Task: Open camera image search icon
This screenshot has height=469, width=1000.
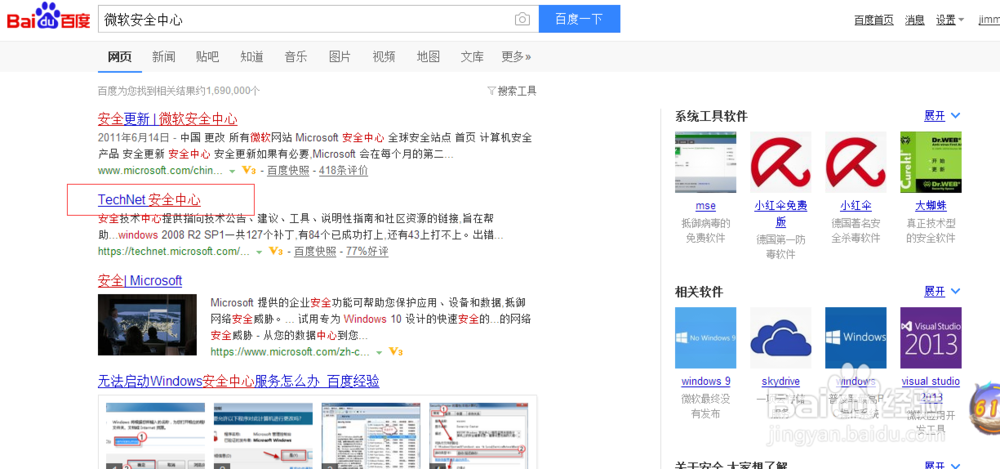Action: click(x=522, y=19)
